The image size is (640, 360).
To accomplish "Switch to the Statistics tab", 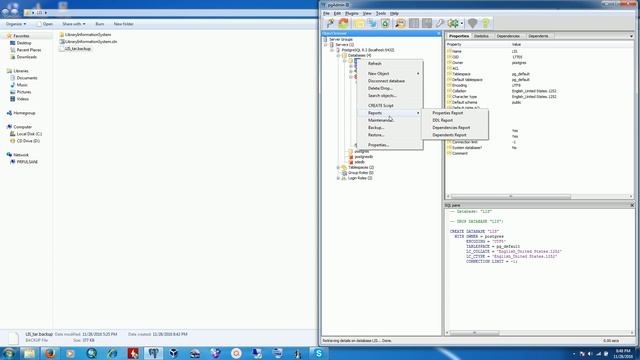I will tap(481, 36).
